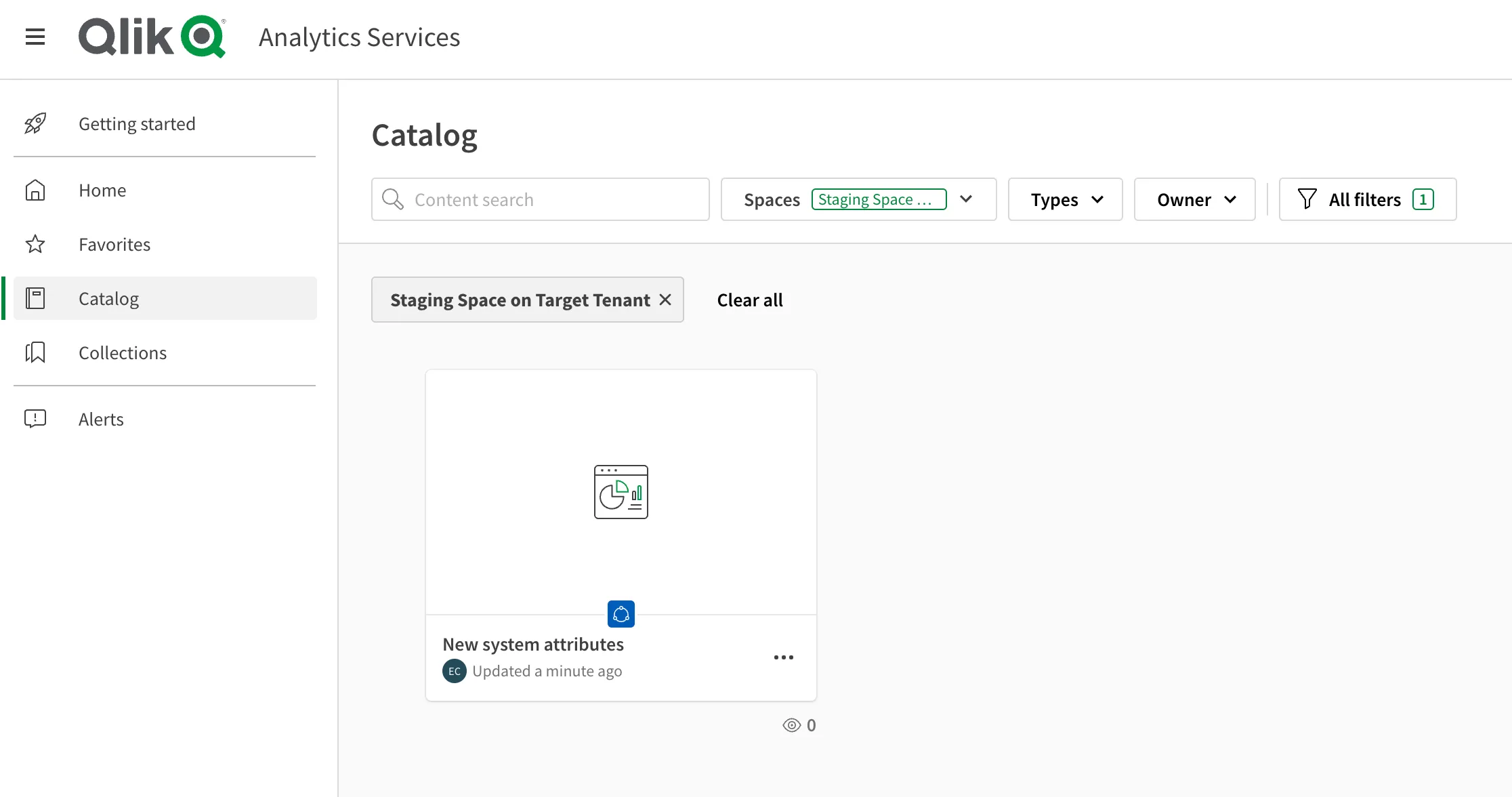Viewport: 1512px width, 797px height.
Task: Navigate to Home using sidebar icon
Action: point(35,189)
